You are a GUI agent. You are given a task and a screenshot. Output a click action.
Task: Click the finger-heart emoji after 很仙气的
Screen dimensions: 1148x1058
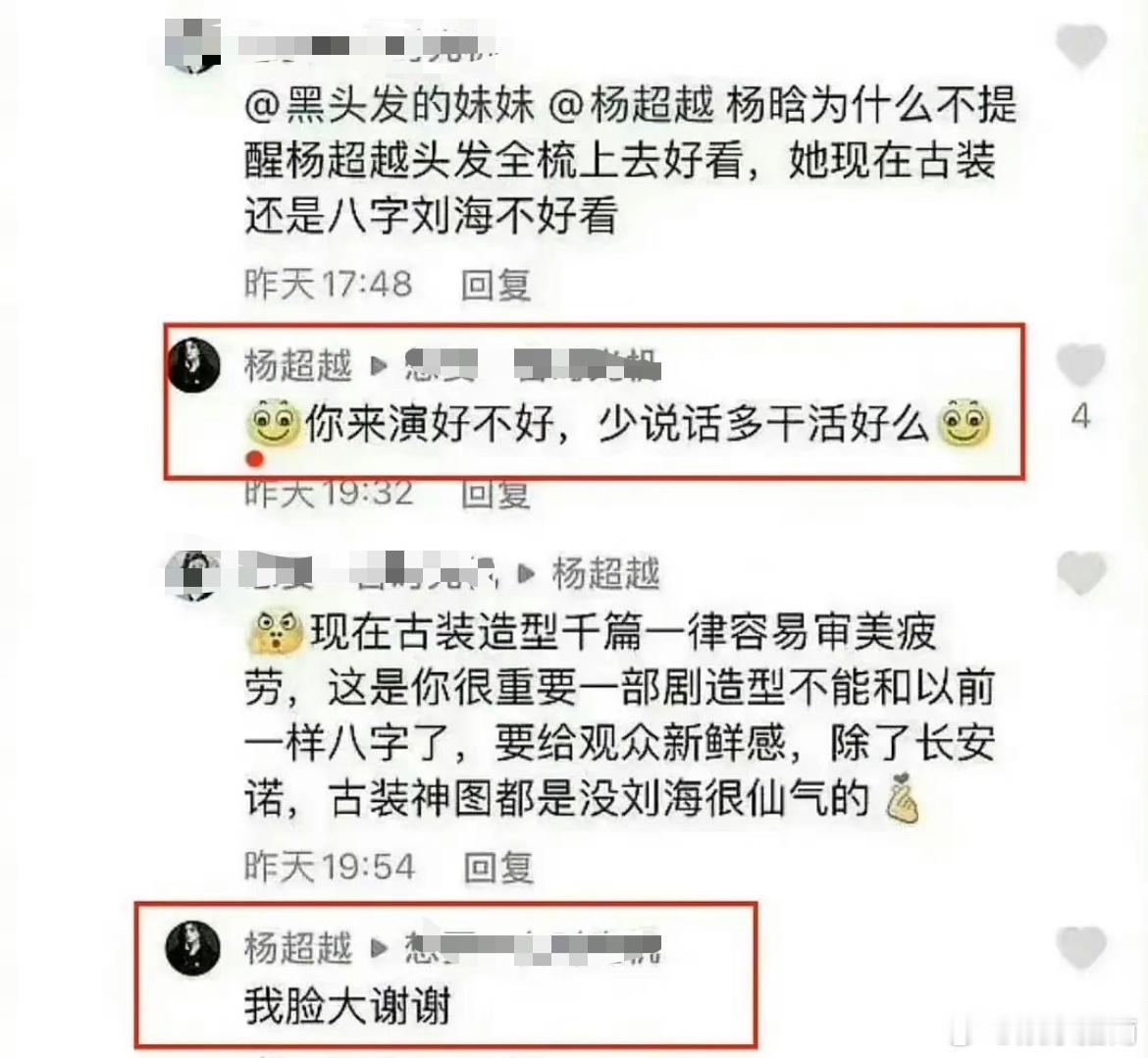(x=902, y=798)
